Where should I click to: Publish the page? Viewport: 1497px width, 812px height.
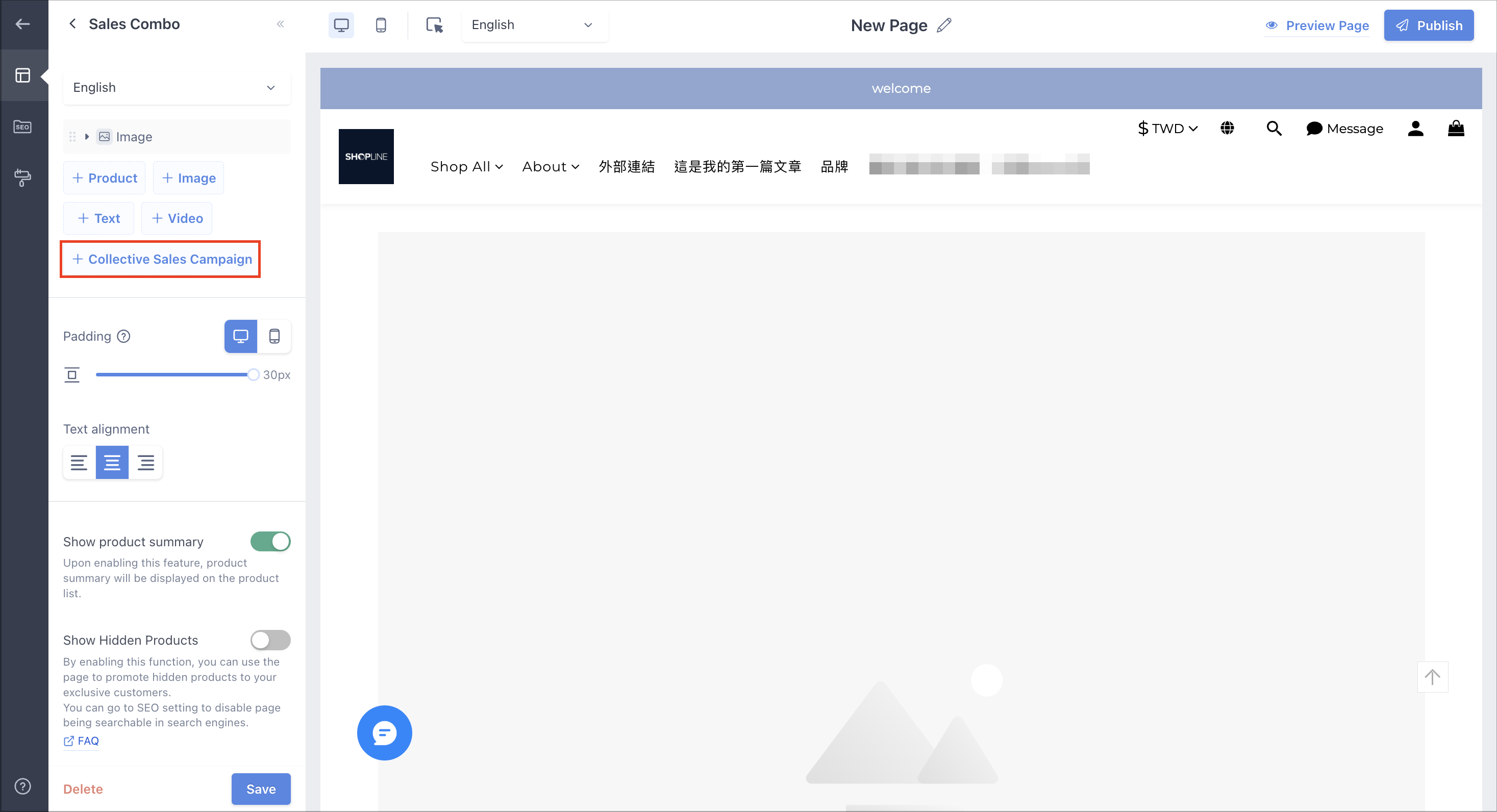(x=1429, y=25)
